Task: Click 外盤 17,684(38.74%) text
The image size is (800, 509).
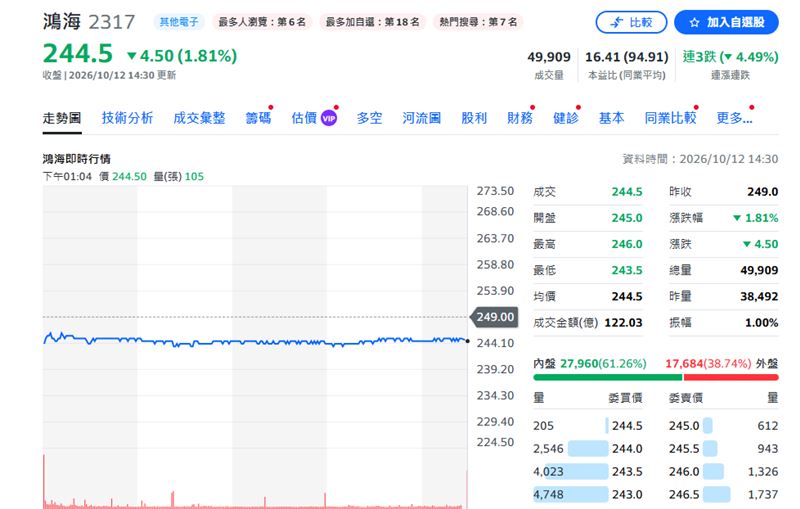Action: click(721, 363)
